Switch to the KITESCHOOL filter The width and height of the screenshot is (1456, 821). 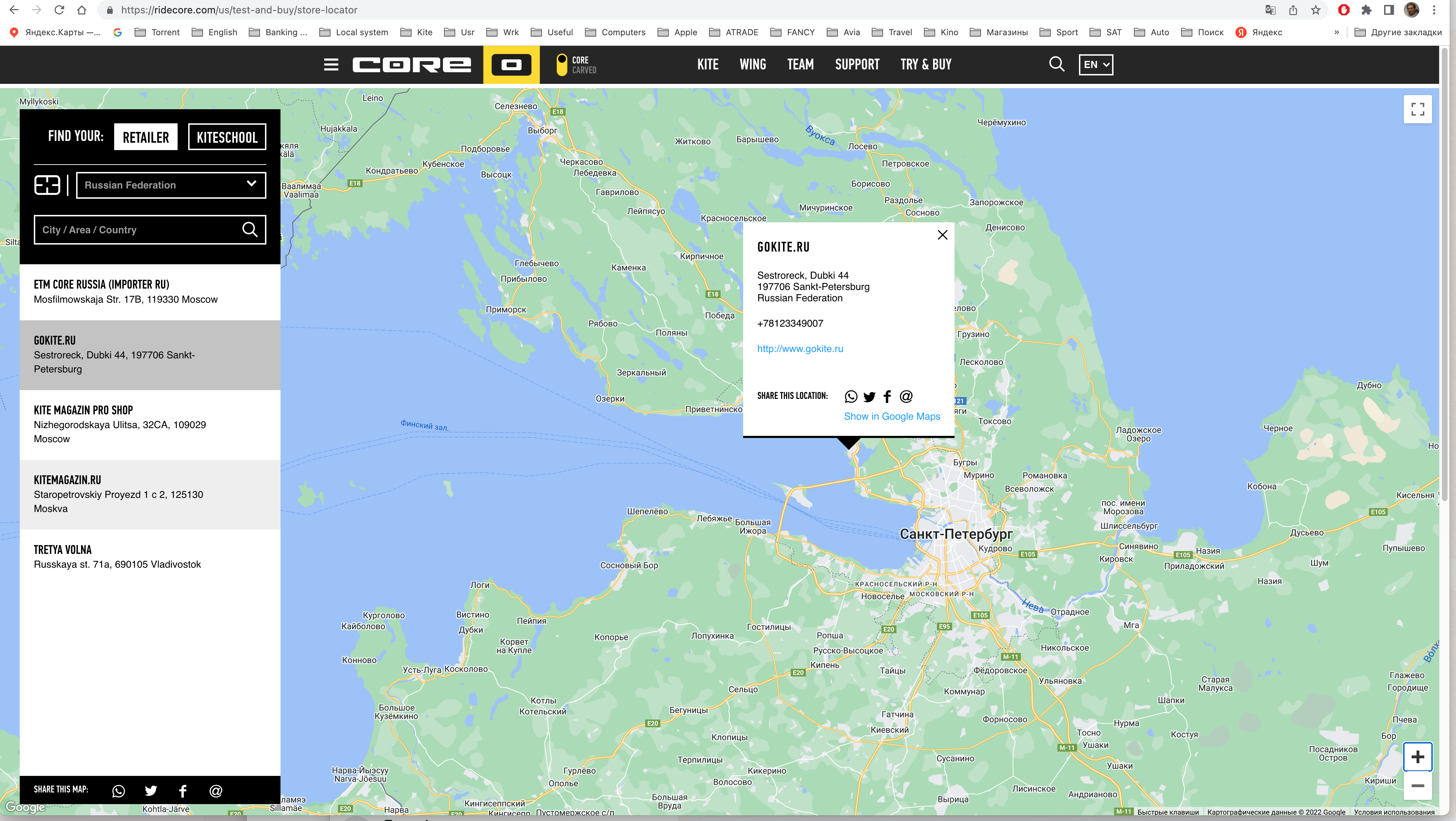[x=227, y=136]
